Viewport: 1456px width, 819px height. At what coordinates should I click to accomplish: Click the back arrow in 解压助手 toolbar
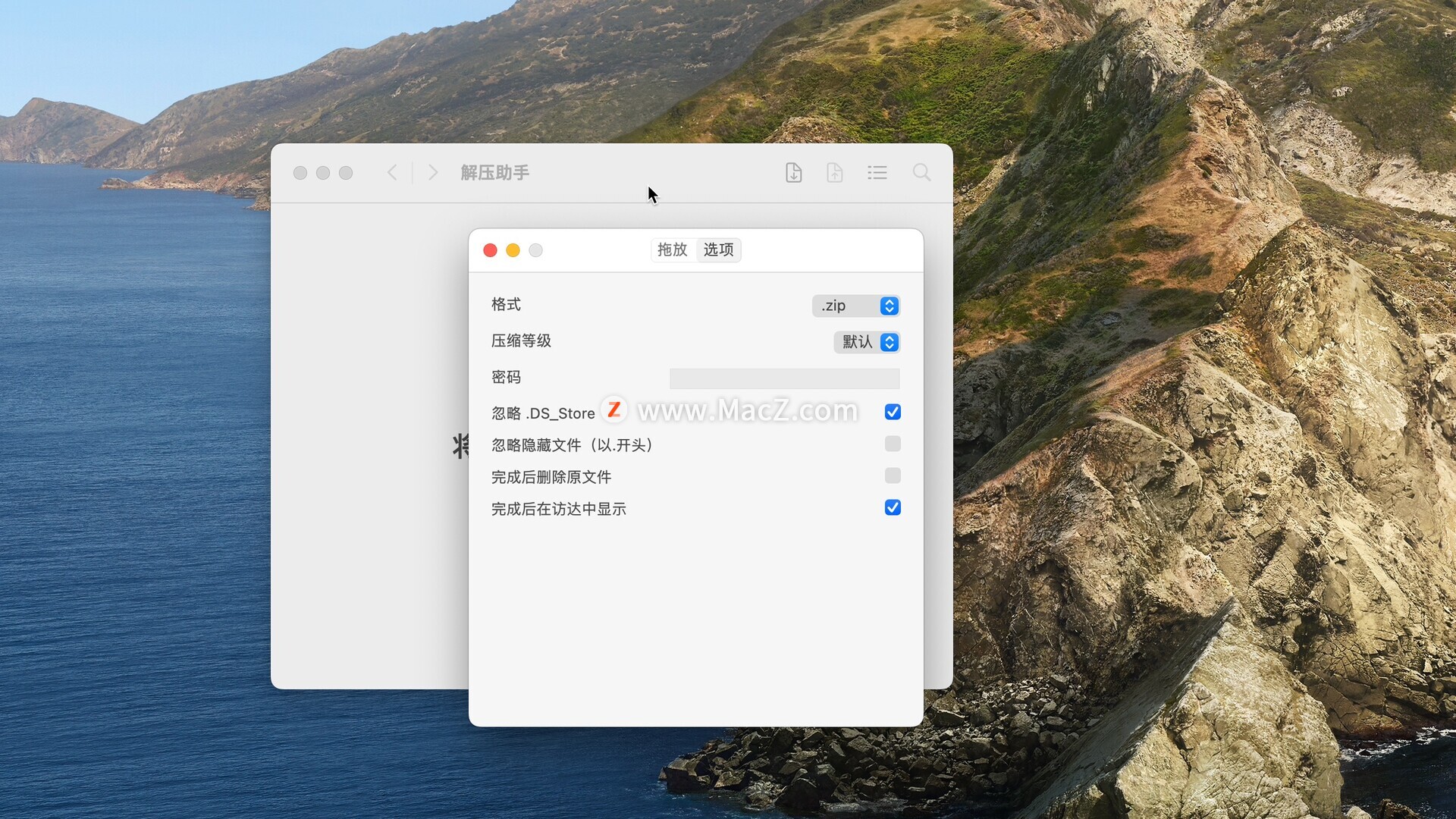[392, 172]
